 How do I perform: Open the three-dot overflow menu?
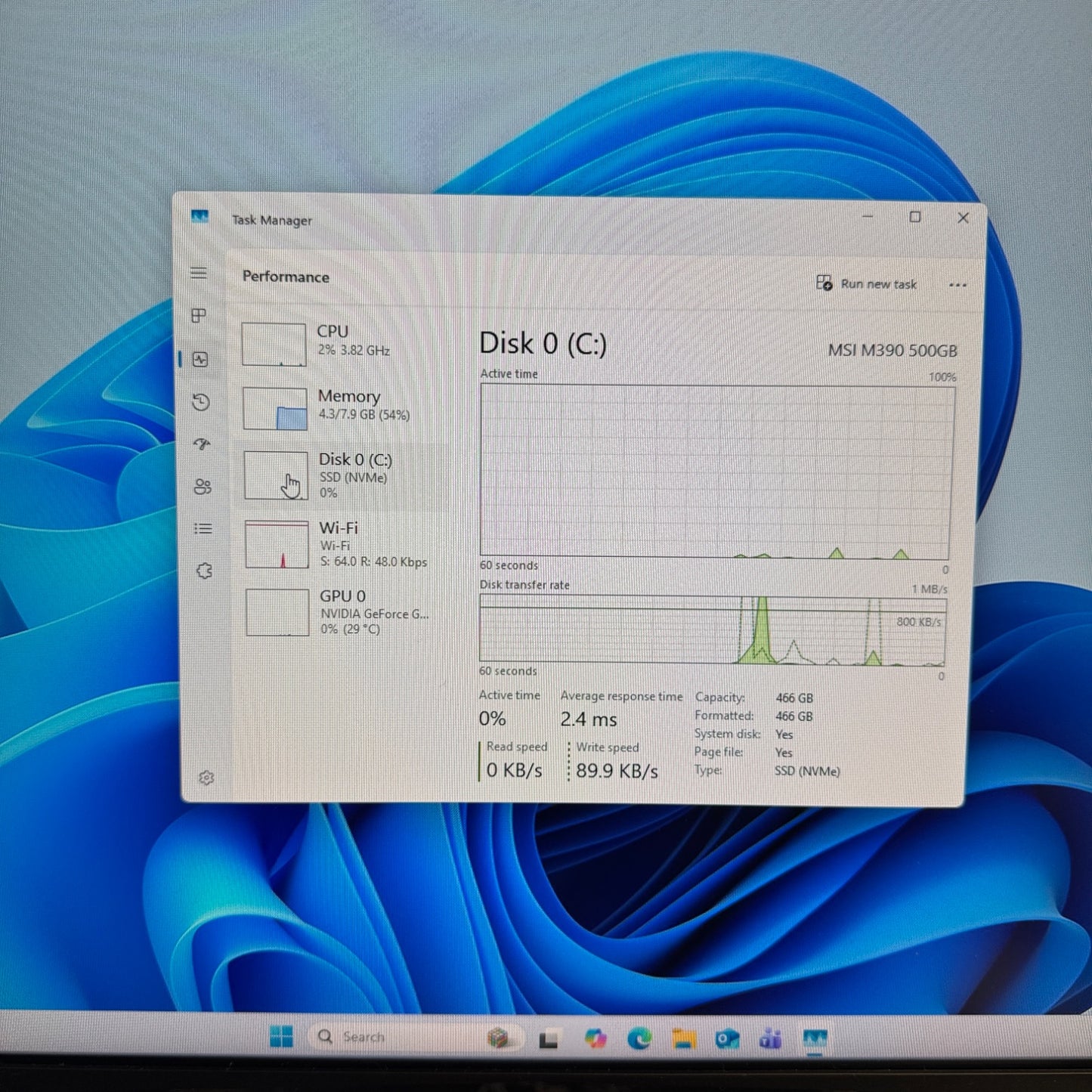(957, 284)
